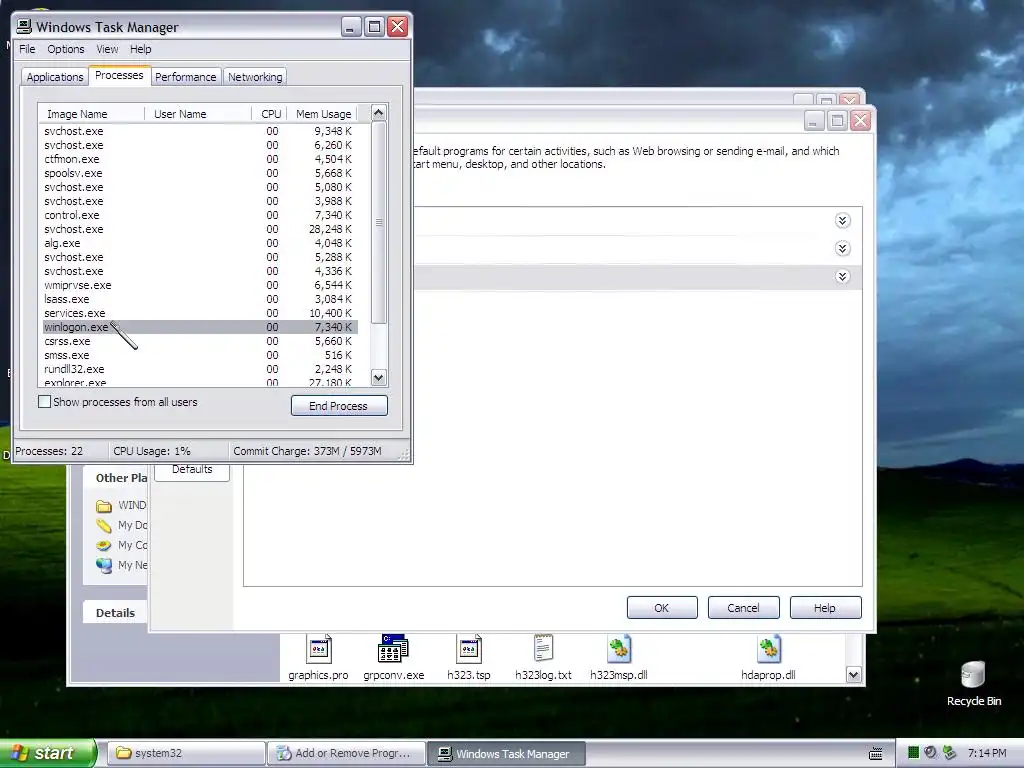Click the tray icon between the green and clock-side icons
Image resolution: width=1024 pixels, height=768 pixels.
[931, 752]
